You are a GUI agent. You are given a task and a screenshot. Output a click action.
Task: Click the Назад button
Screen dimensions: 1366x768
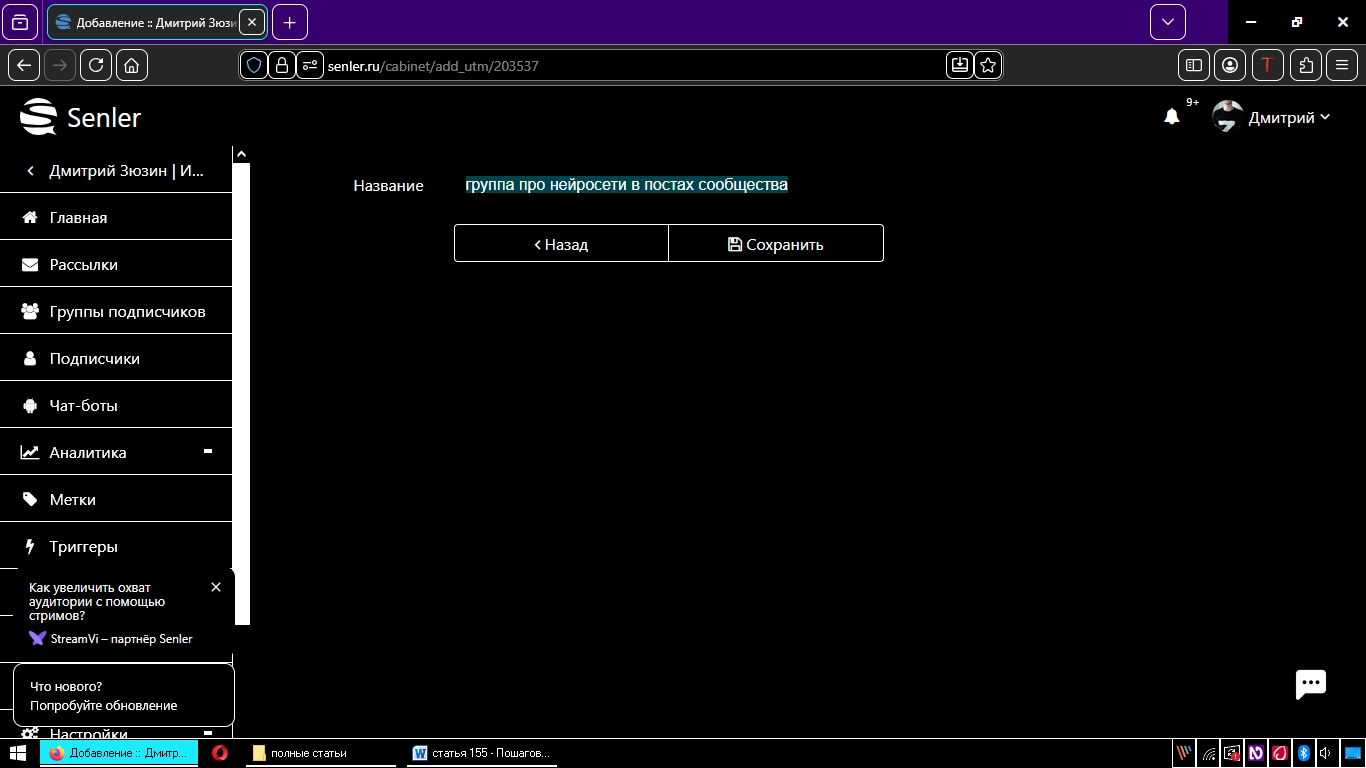561,244
